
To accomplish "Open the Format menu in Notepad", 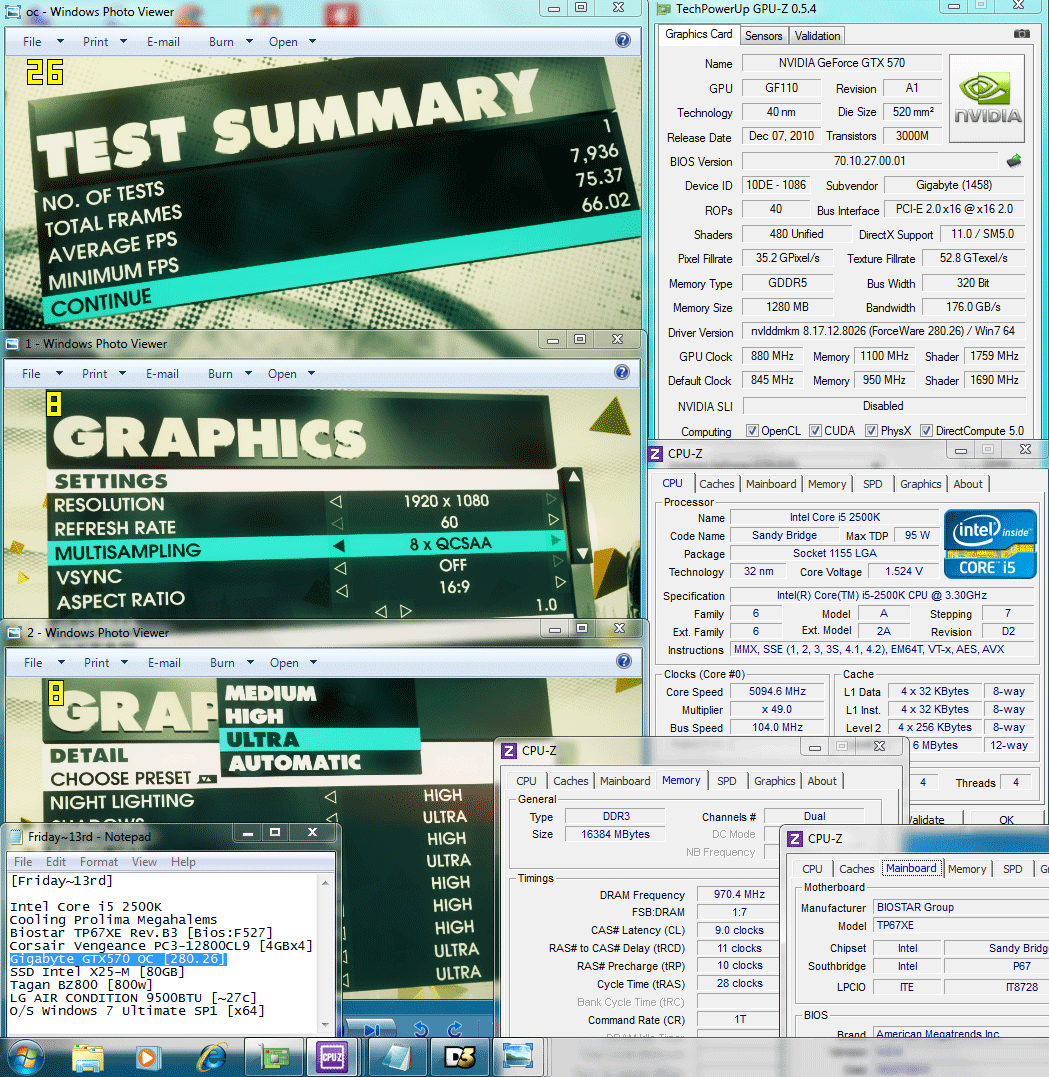I will (98, 861).
